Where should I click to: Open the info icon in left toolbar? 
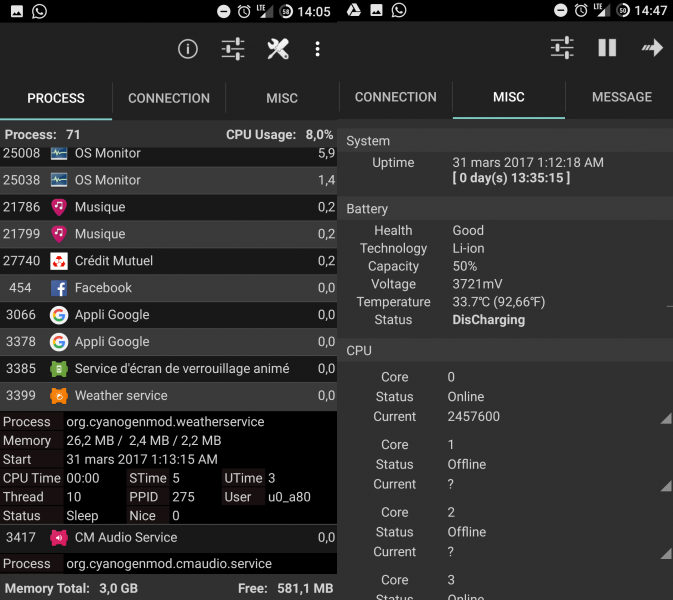[188, 49]
